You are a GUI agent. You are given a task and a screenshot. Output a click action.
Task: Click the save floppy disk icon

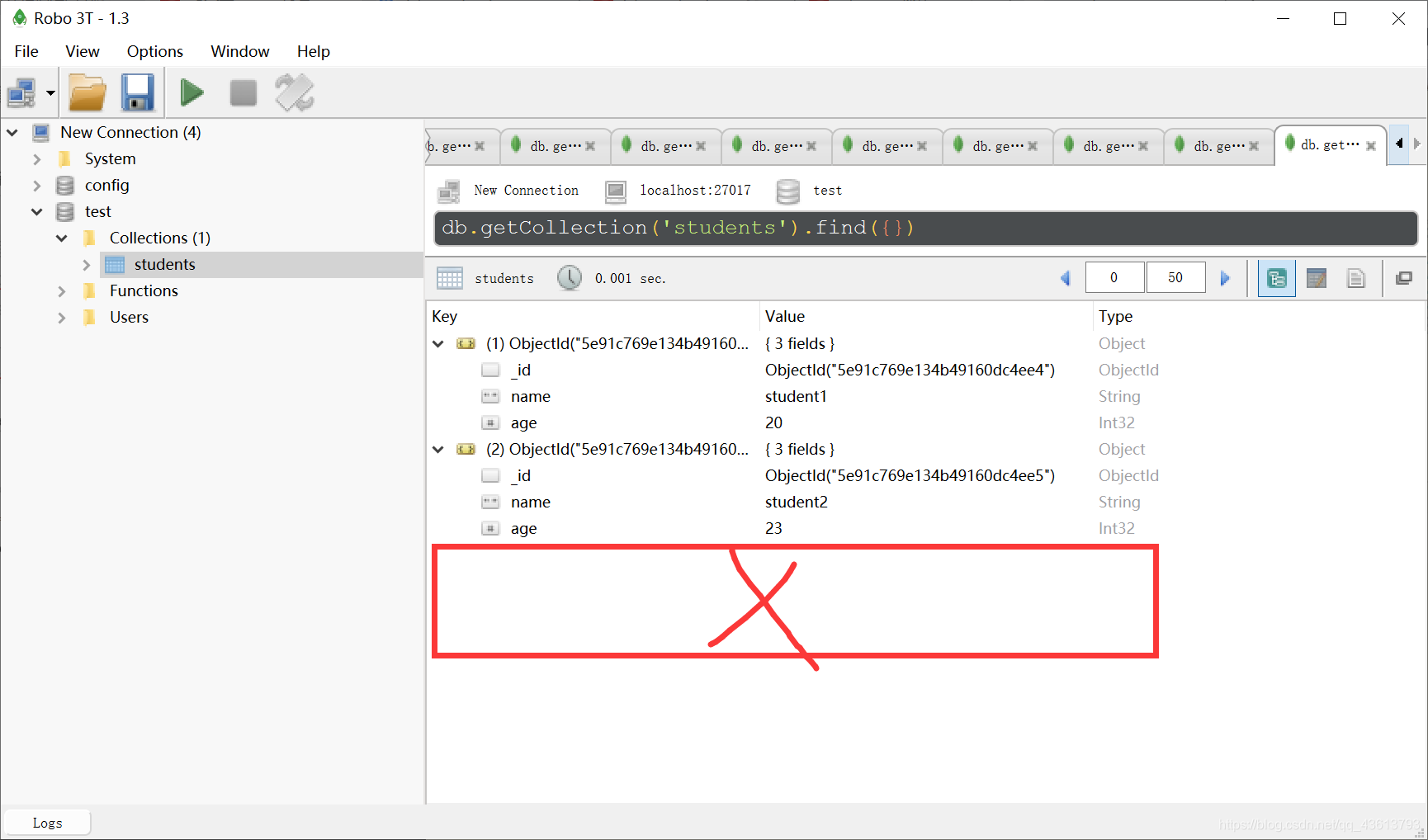138,92
